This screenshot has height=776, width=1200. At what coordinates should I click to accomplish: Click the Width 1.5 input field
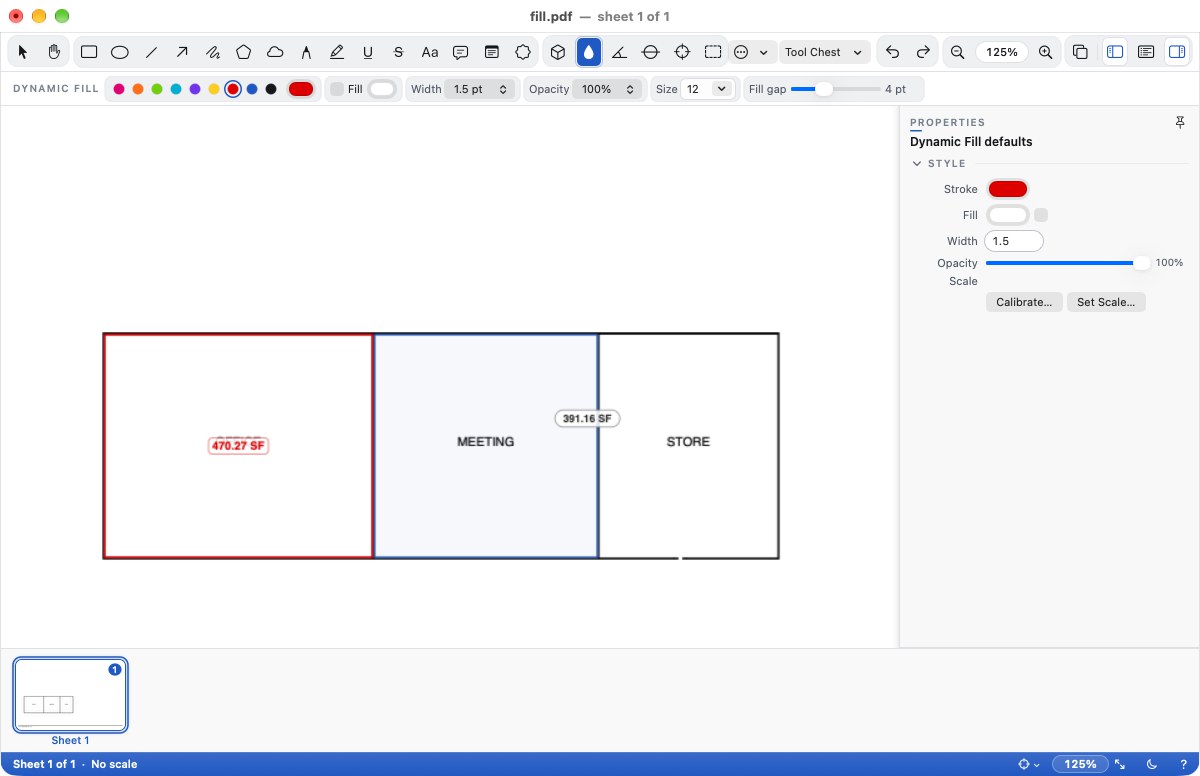(x=1014, y=241)
